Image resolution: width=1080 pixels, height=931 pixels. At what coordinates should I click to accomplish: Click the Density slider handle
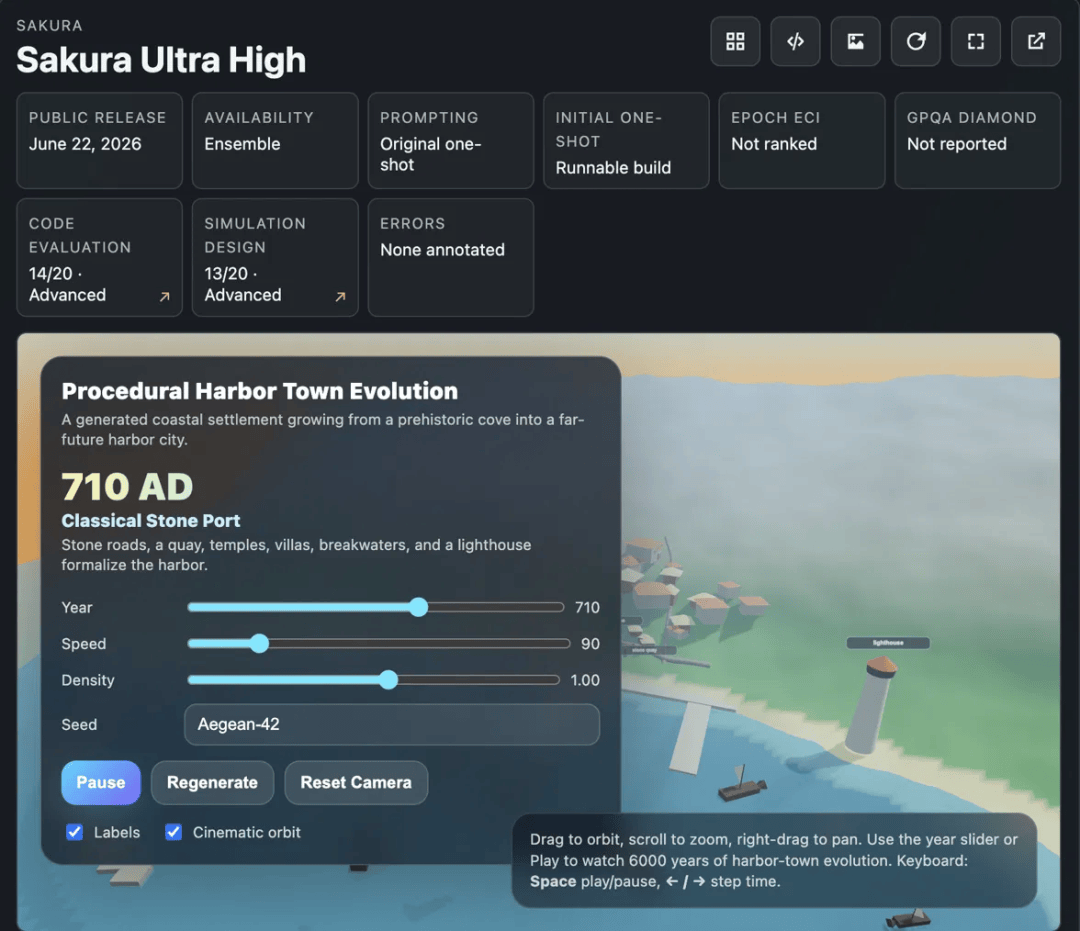388,680
